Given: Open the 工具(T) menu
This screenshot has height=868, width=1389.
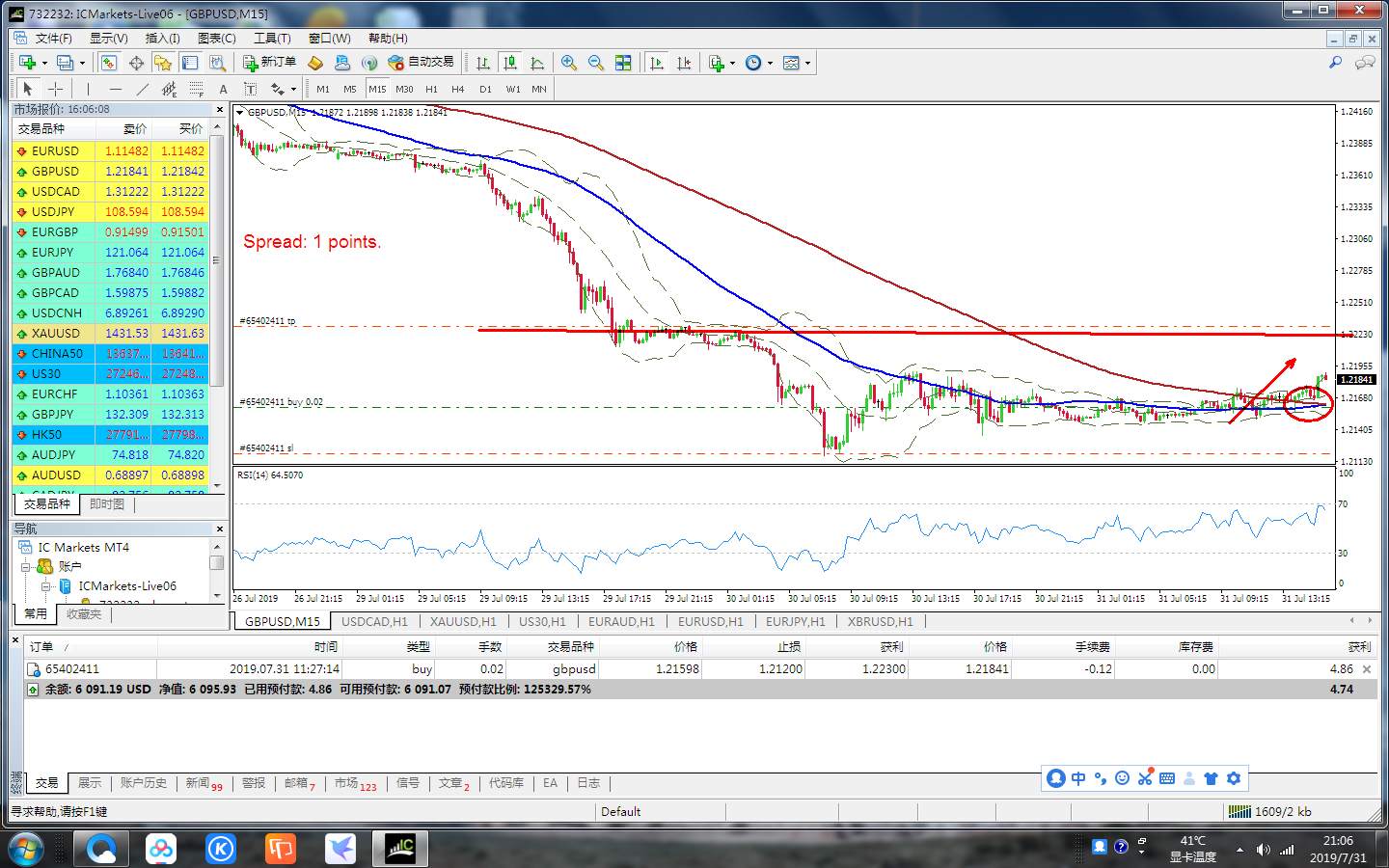Looking at the screenshot, I should point(272,38).
